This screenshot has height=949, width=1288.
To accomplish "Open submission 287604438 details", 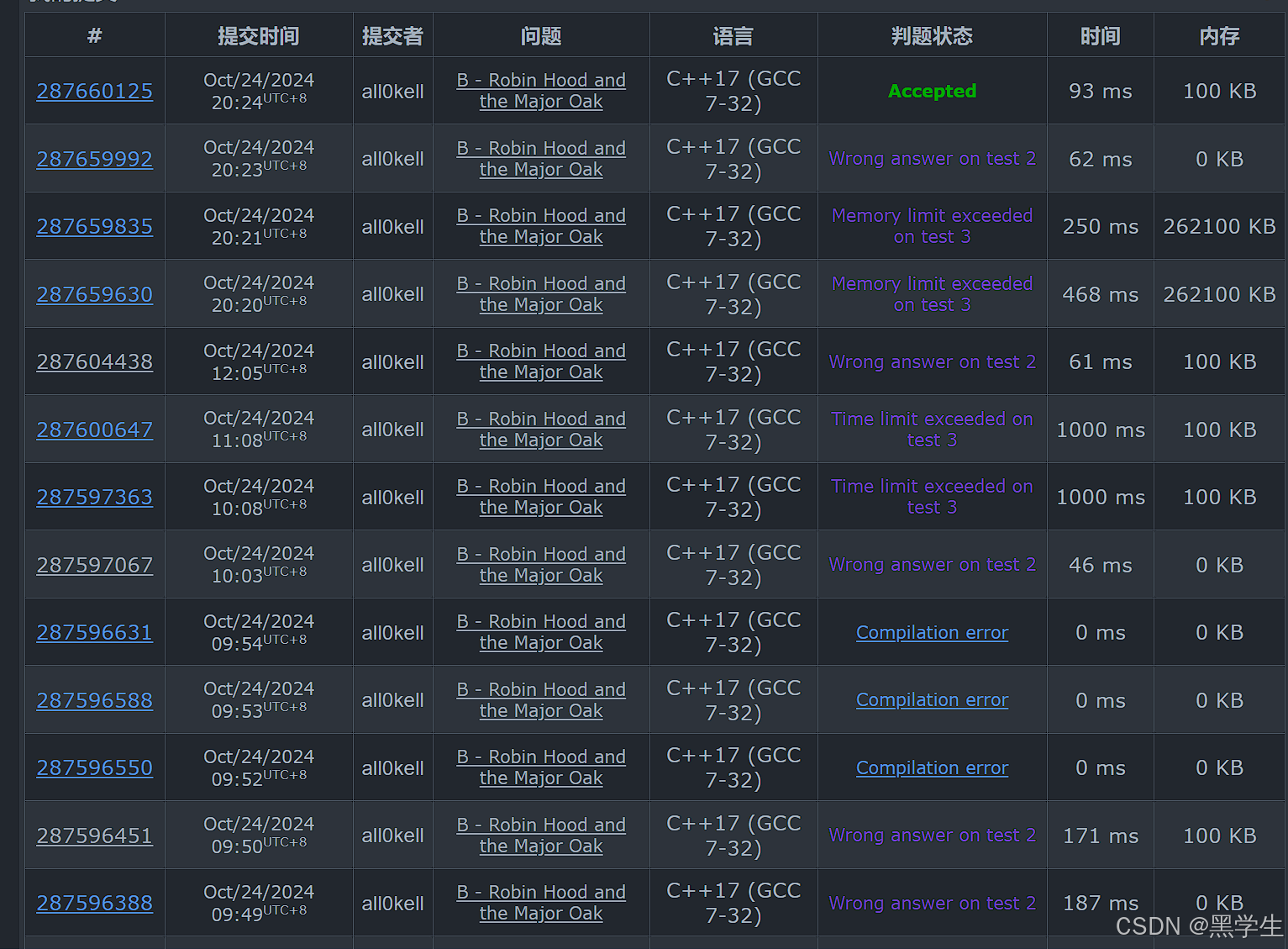I will [x=94, y=361].
